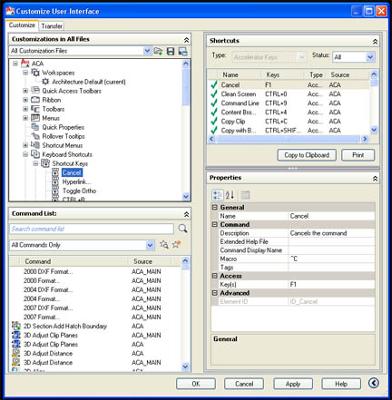Screen dimensions: 392x400
Task: Select Copy Clip row in shortcuts list
Action: [x=289, y=121]
